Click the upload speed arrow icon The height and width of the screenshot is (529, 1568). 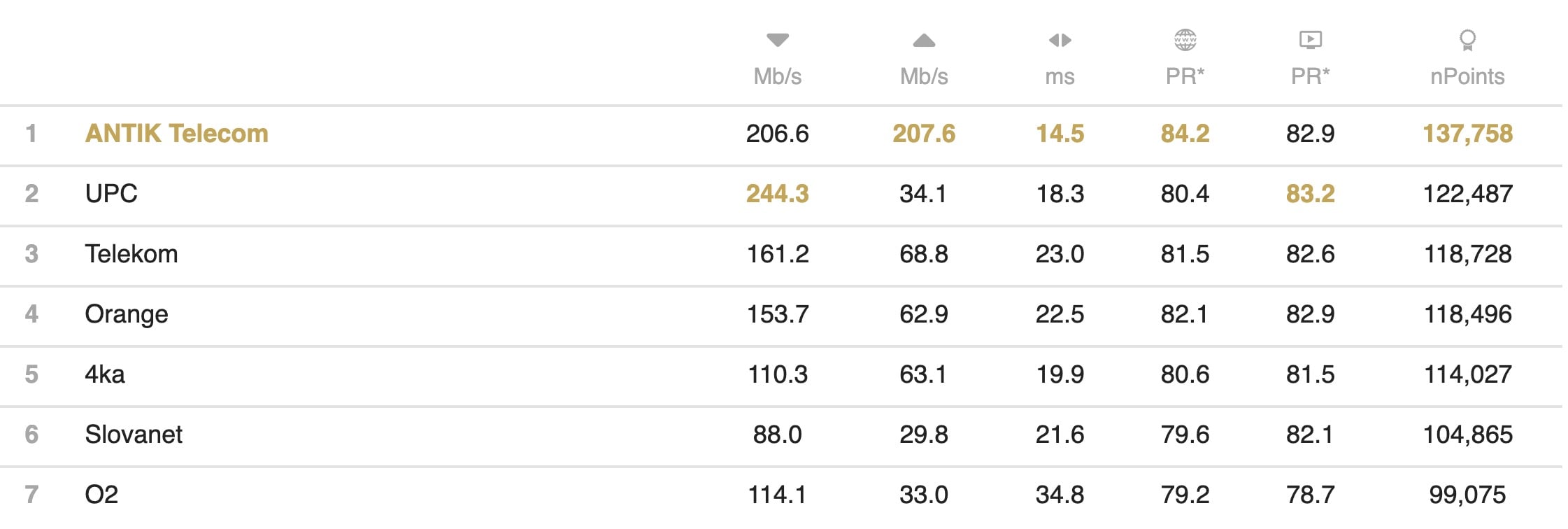pos(924,41)
